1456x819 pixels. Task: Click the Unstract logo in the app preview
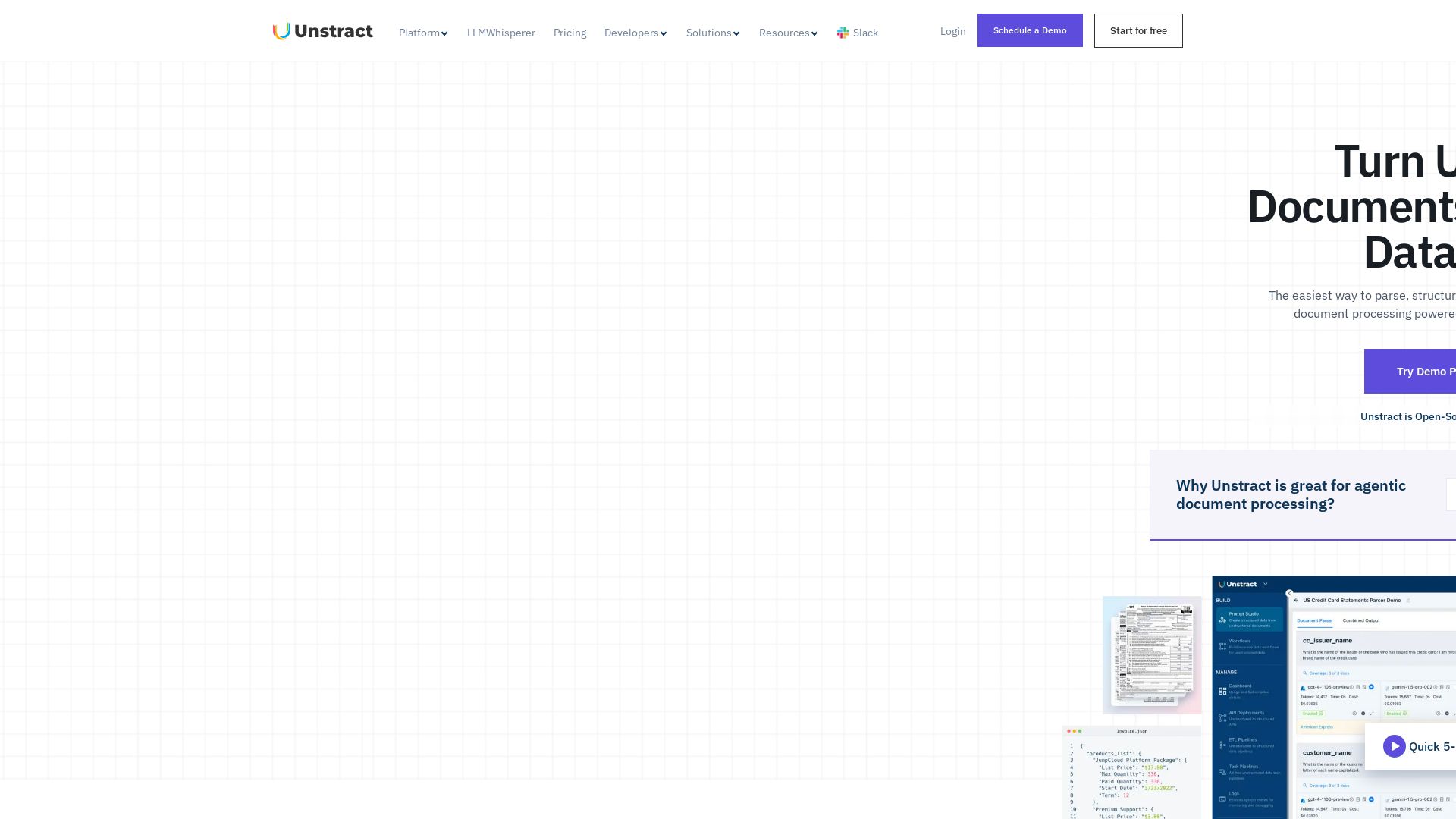point(1238,584)
